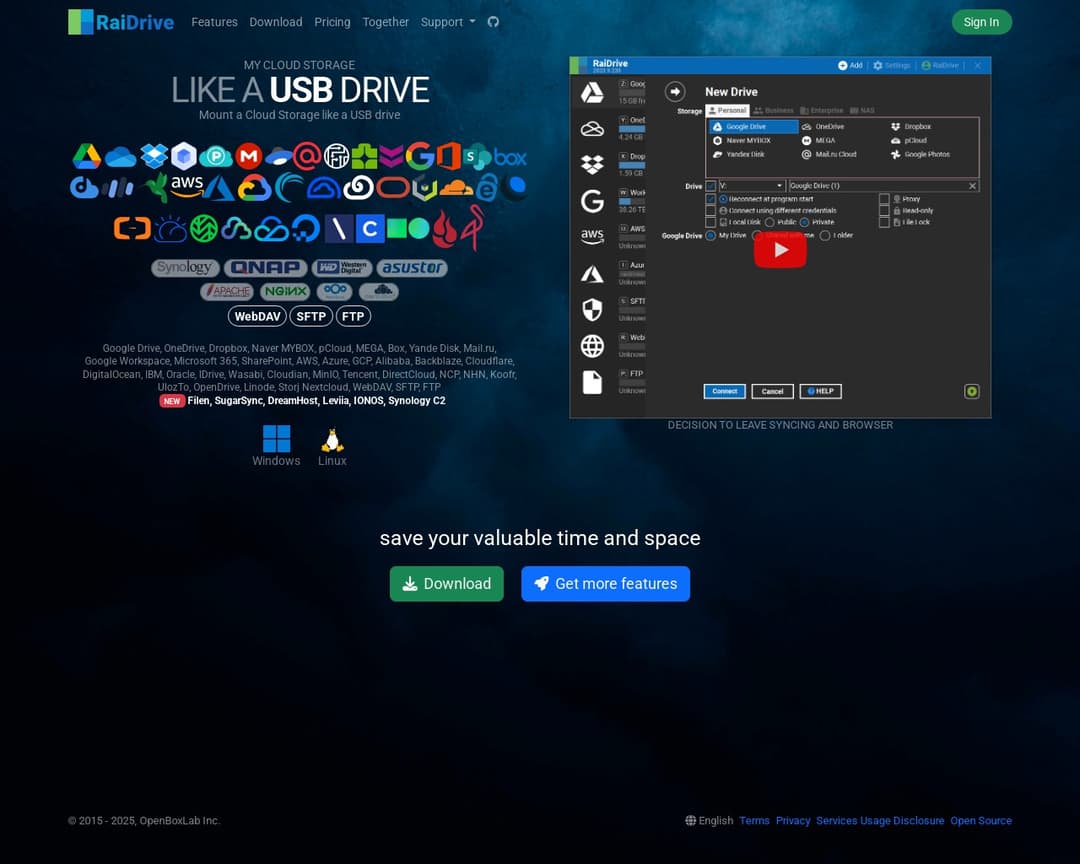This screenshot has width=1080, height=864.
Task: Click the green hummingbird logo
Action: point(156,187)
